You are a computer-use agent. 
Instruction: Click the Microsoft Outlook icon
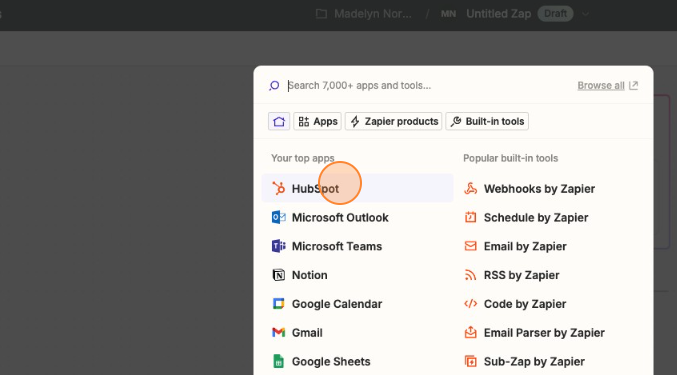pyautogui.click(x=278, y=217)
